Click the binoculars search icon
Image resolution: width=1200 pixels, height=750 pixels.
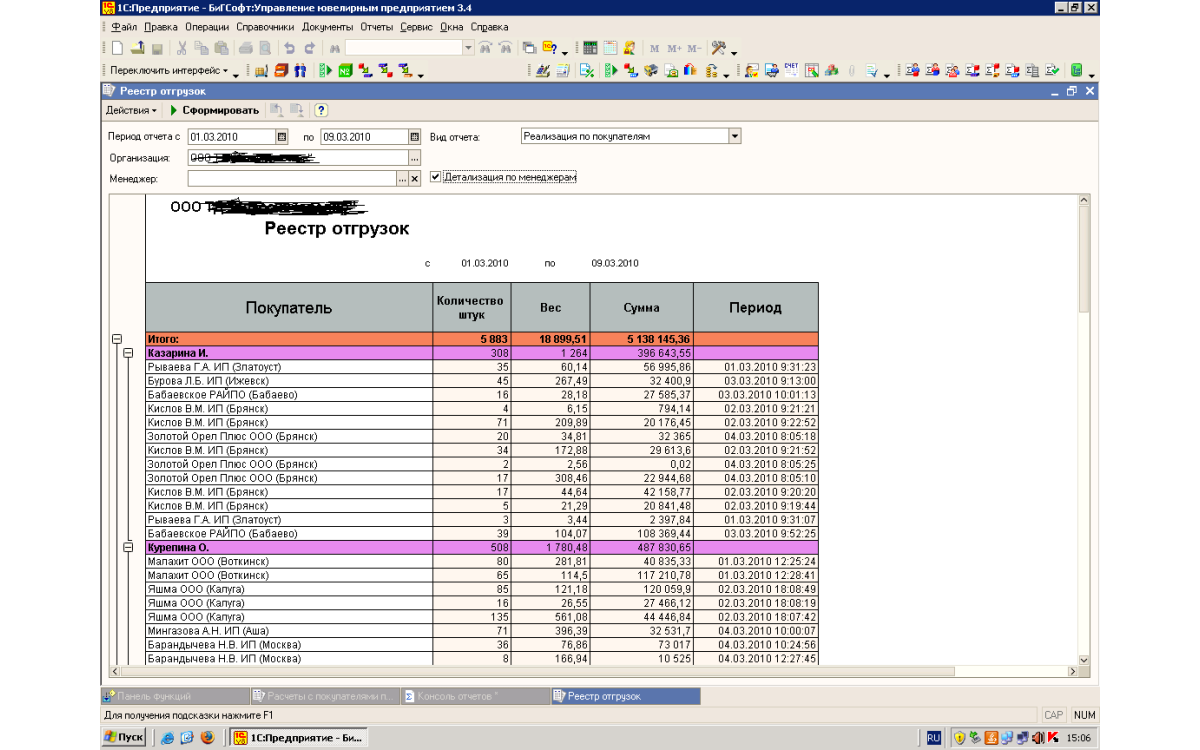pos(336,48)
